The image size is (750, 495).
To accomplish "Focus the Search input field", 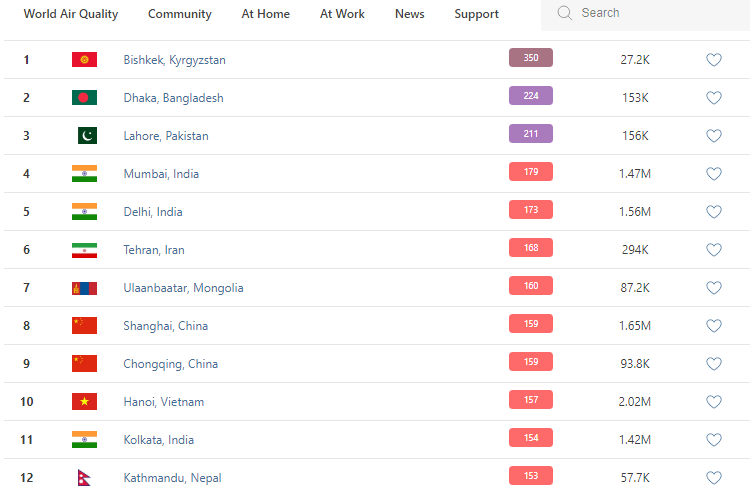I will click(650, 13).
